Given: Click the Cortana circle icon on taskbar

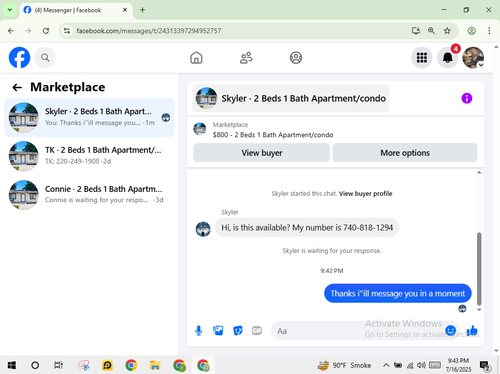Looking at the screenshot, I should (35, 365).
